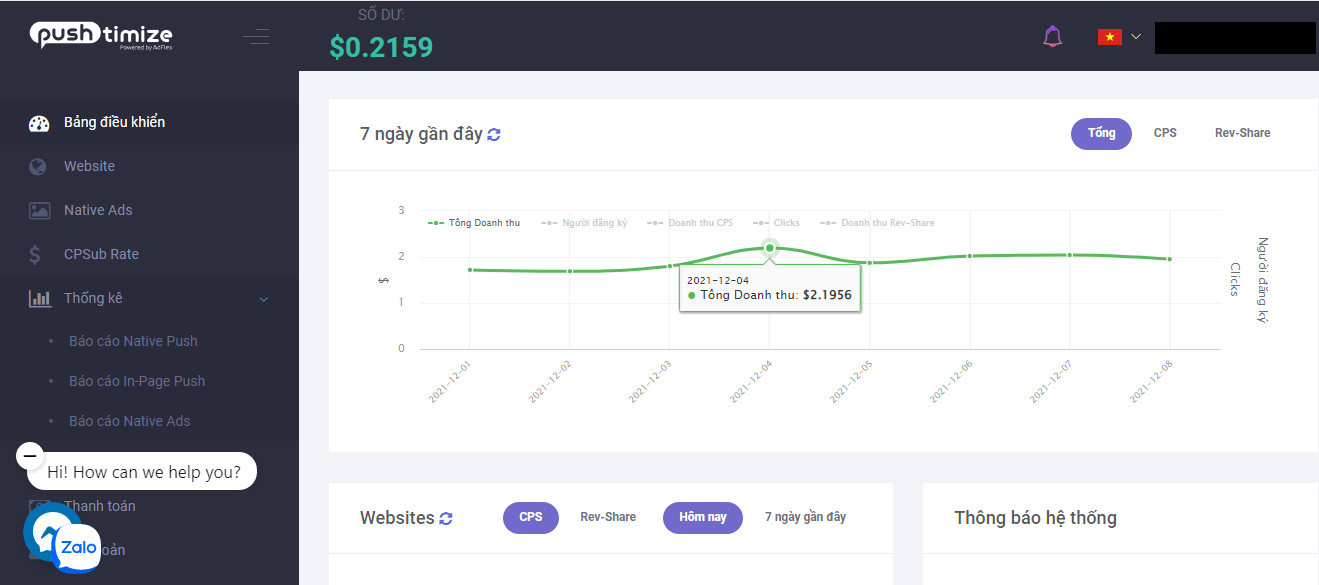Toggle Người đăng ký legend series
The image size is (1319, 585).
tap(584, 223)
